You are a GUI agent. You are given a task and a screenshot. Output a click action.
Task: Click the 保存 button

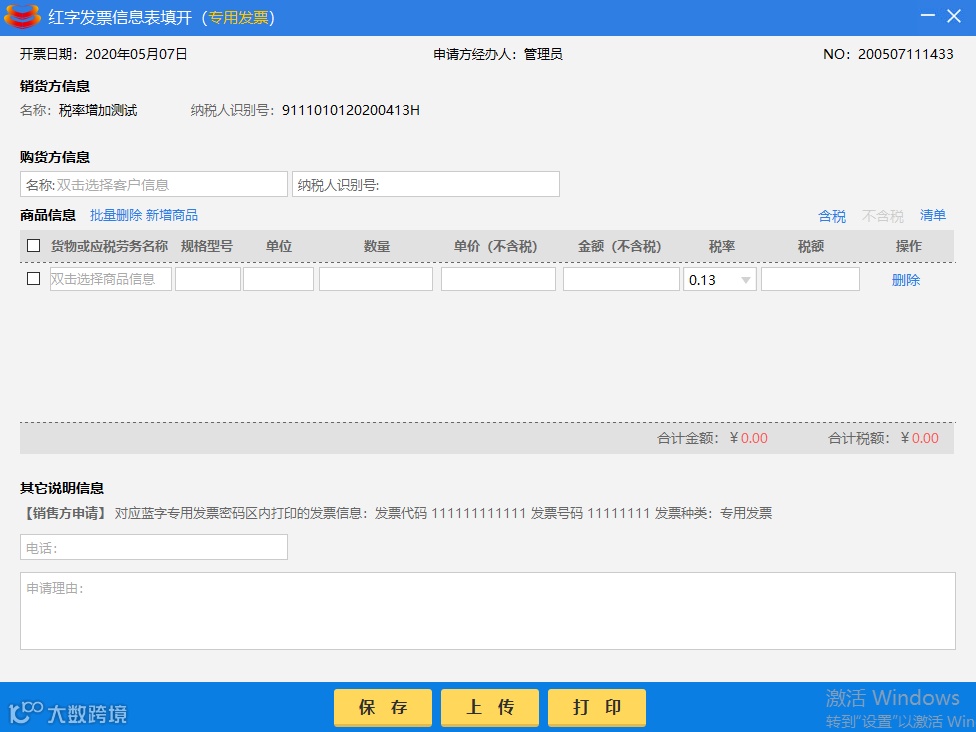[x=383, y=707]
